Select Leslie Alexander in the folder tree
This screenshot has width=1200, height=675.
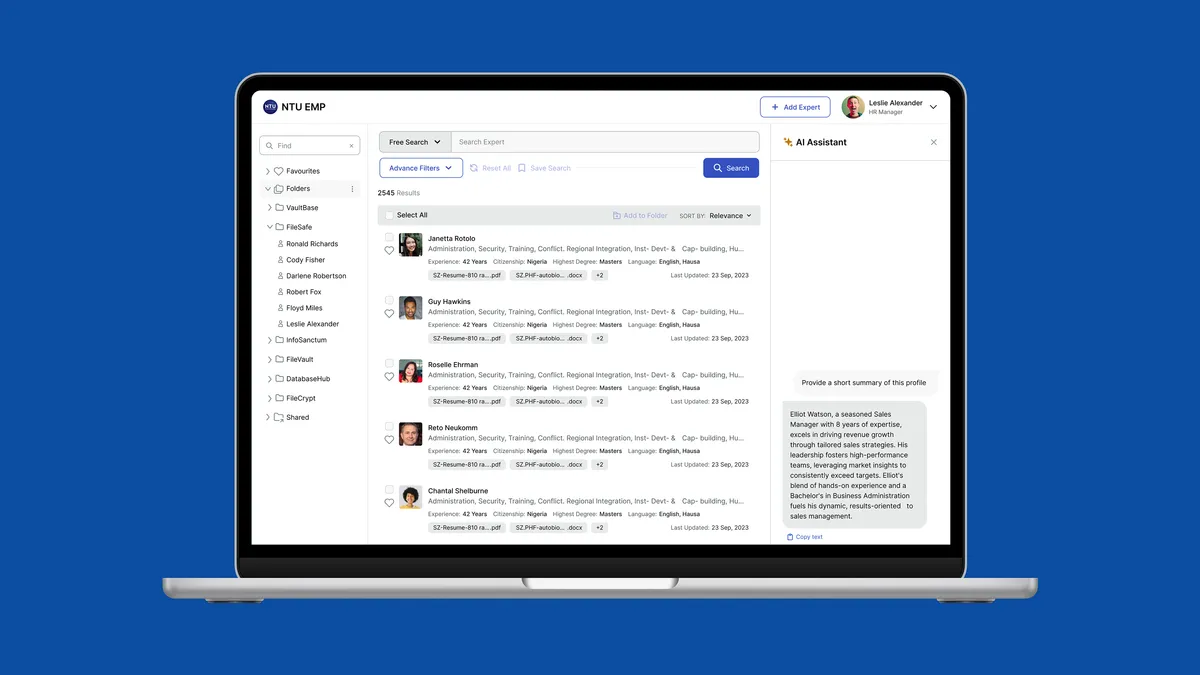312,324
